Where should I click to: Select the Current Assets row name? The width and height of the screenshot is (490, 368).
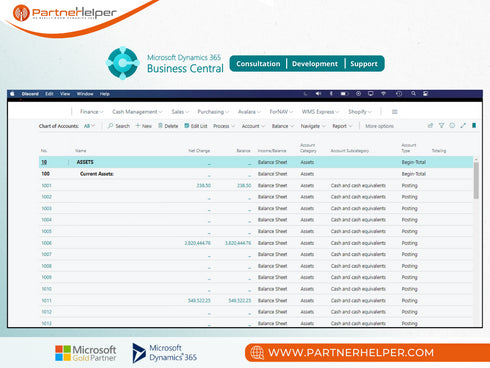[97, 174]
